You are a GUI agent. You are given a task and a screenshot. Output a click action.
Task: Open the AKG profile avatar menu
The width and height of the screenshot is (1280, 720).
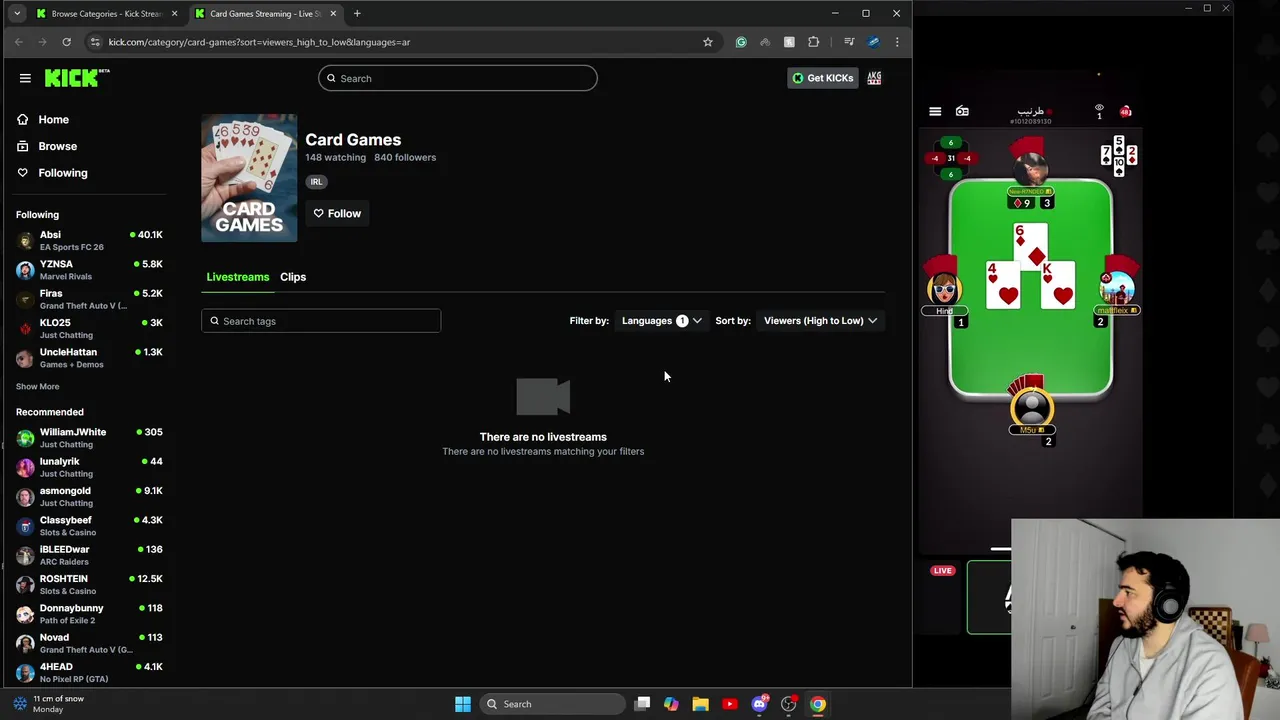tap(874, 78)
